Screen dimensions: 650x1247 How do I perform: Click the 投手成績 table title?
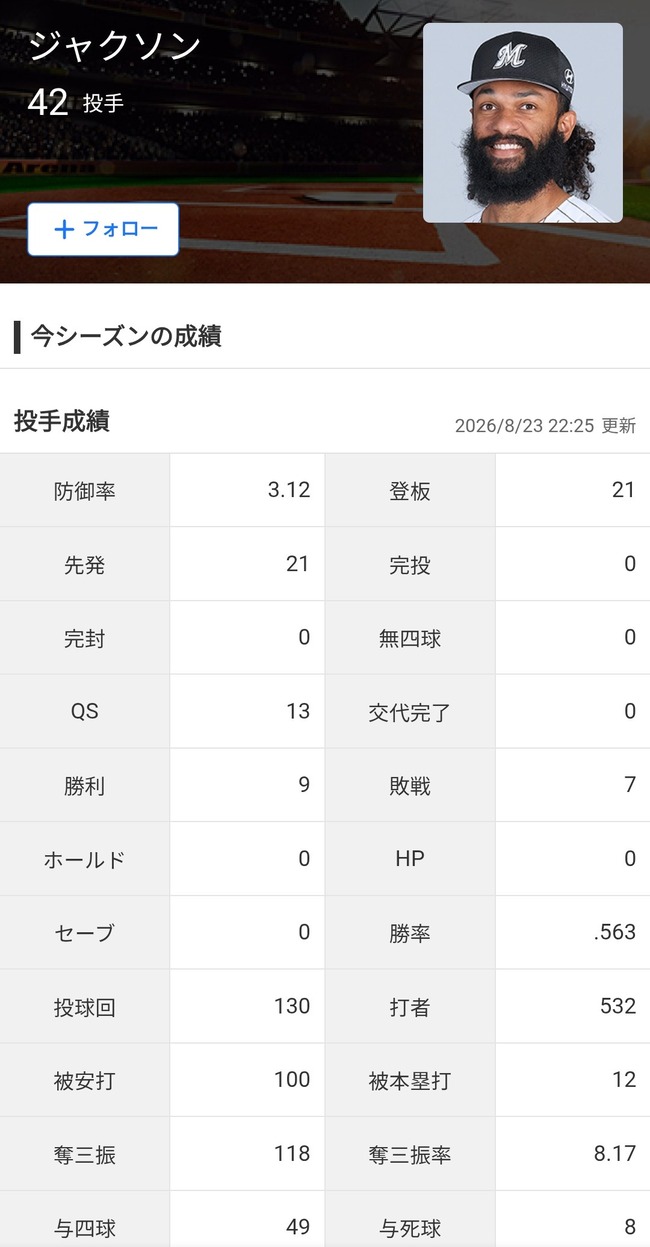point(62,421)
